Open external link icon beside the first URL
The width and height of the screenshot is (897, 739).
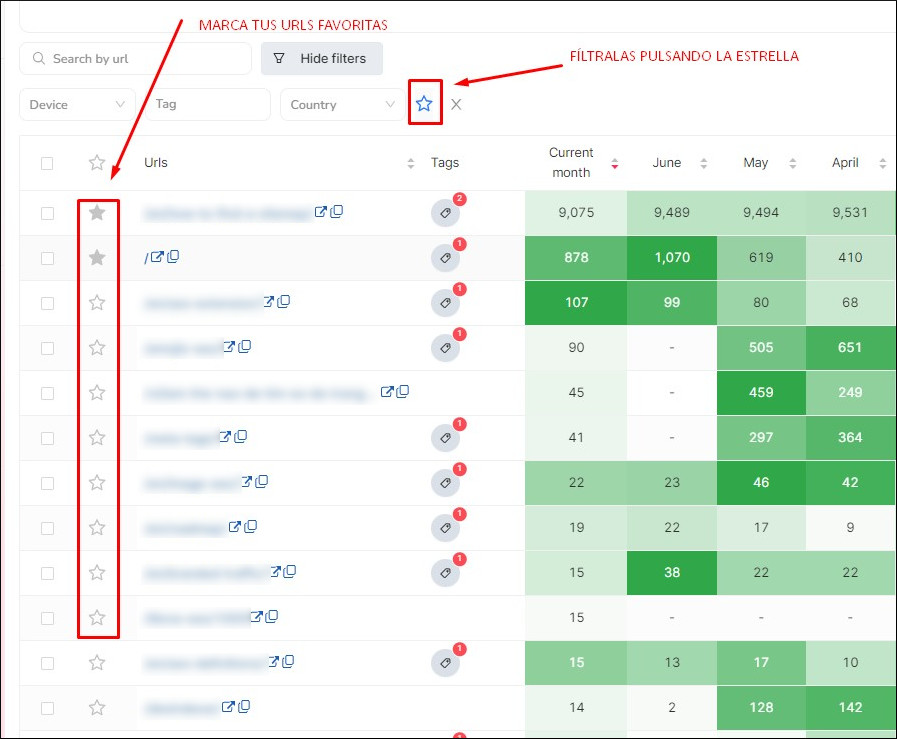[x=319, y=212]
